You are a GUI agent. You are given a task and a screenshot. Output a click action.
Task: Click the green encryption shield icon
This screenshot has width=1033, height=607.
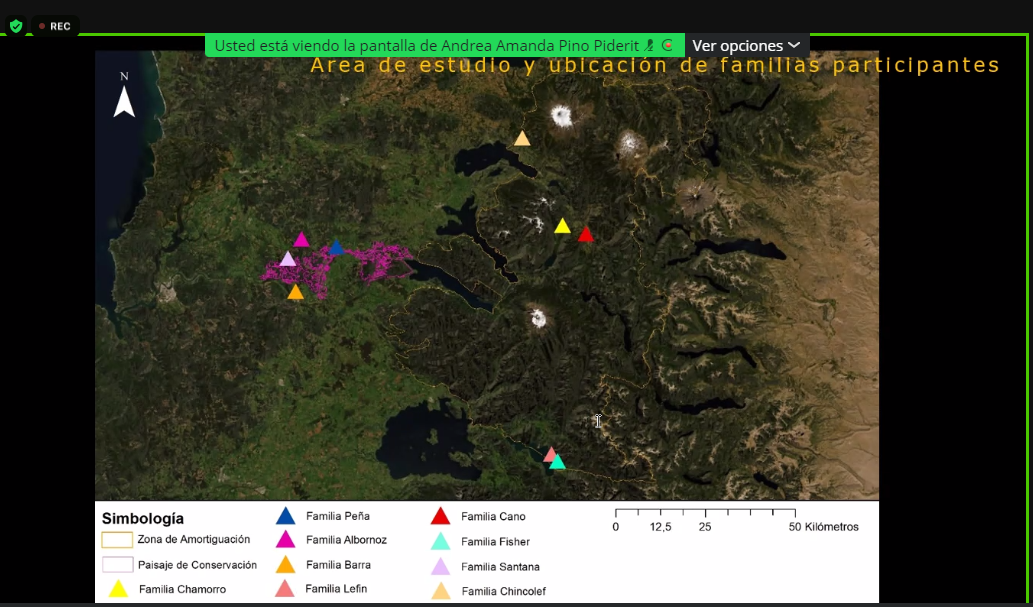click(x=15, y=26)
